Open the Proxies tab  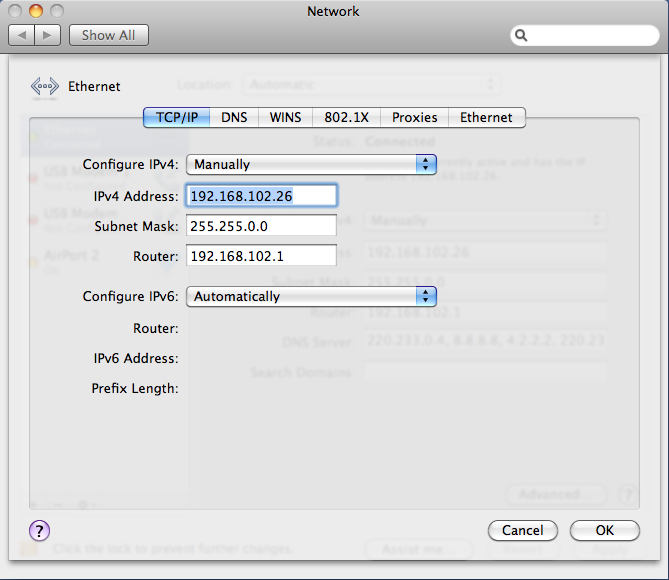415,117
